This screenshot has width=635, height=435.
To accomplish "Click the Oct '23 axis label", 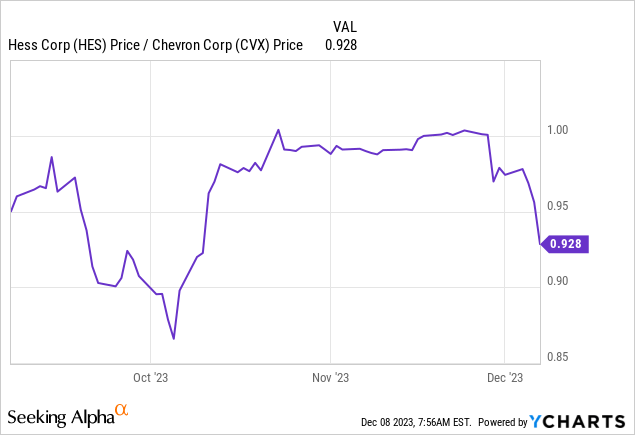I will [x=149, y=377].
